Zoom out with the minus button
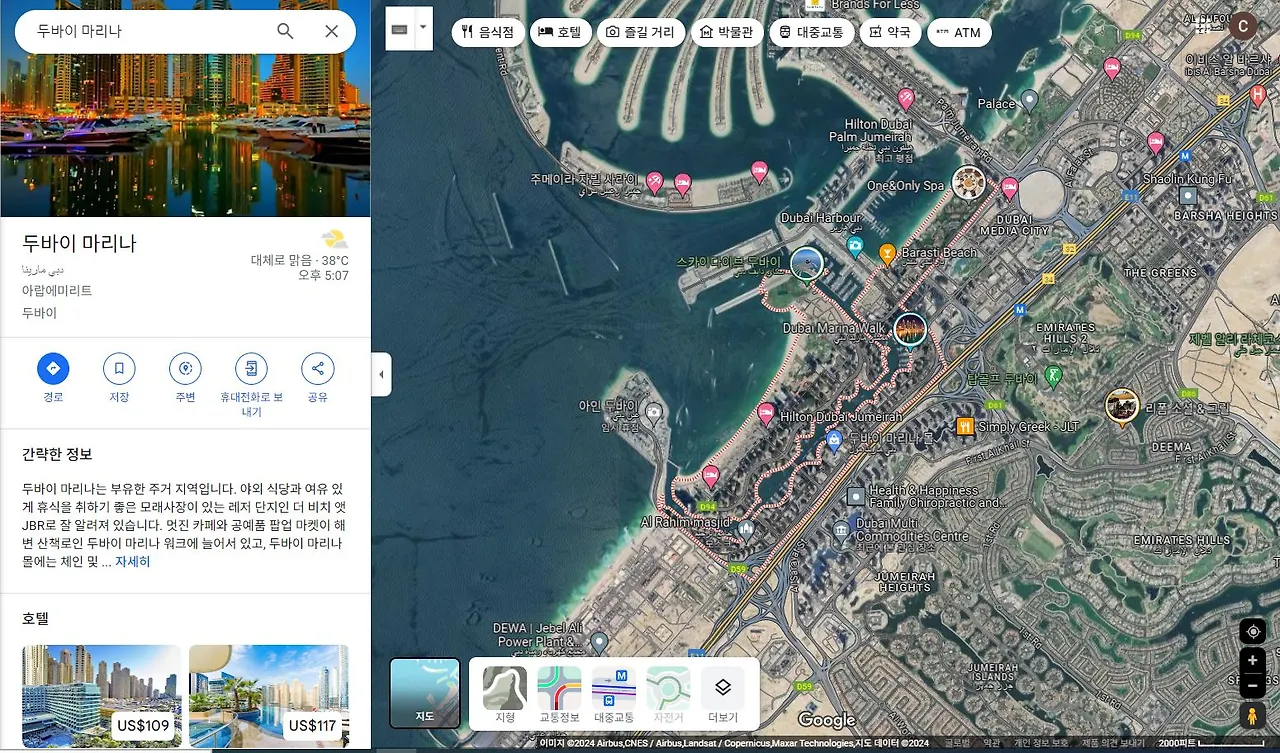 [x=1252, y=686]
